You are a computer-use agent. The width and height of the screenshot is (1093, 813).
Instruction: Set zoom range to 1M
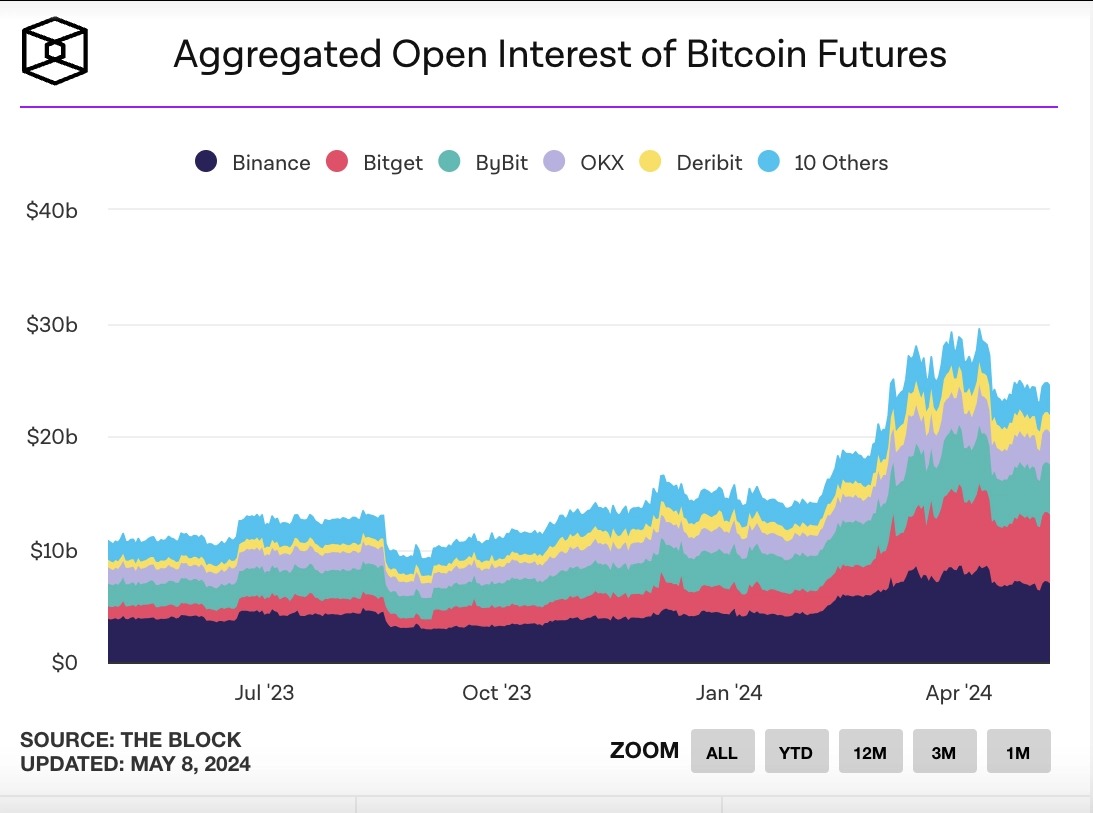[1018, 752]
